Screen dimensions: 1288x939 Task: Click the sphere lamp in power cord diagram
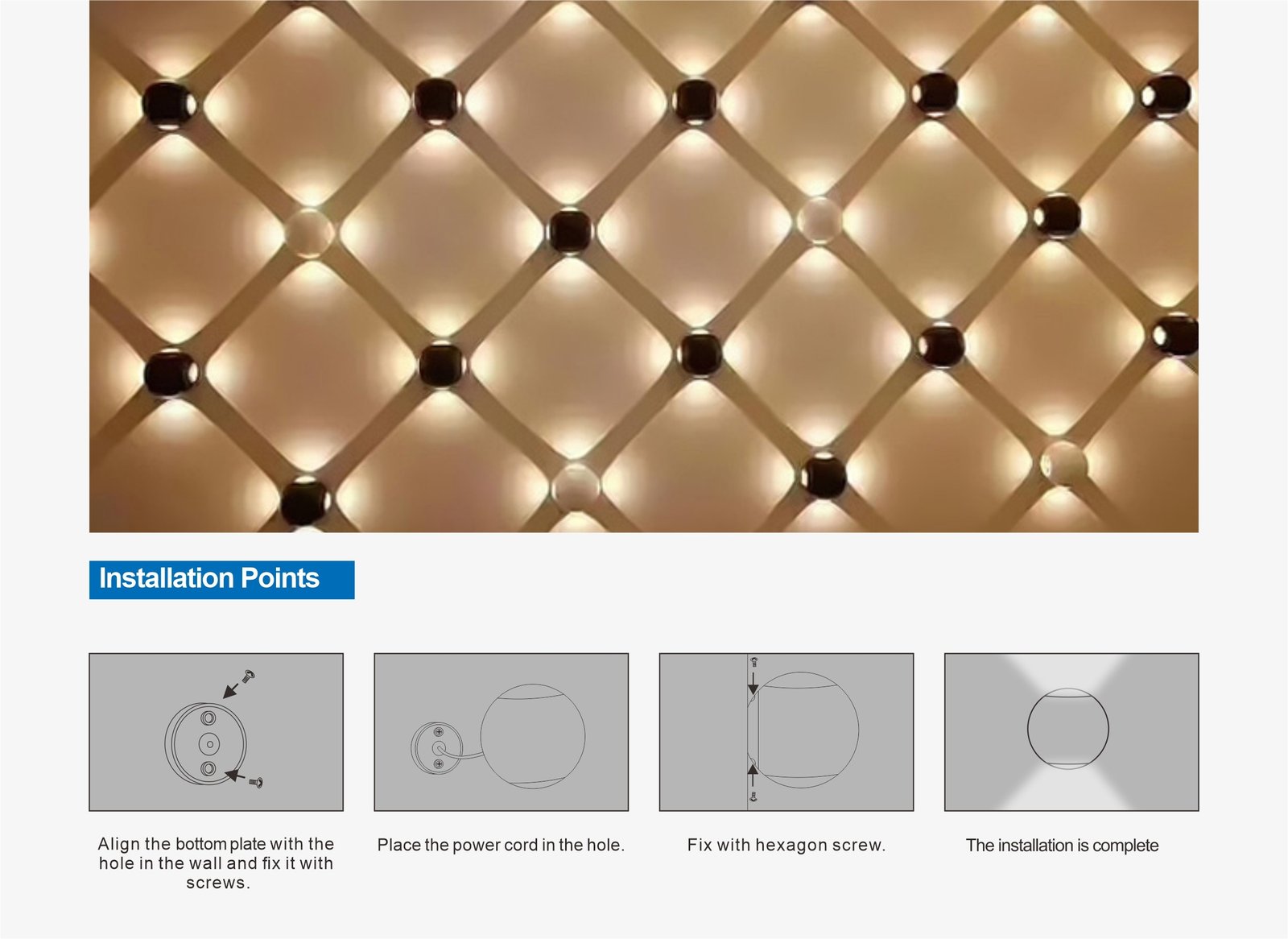[532, 735]
